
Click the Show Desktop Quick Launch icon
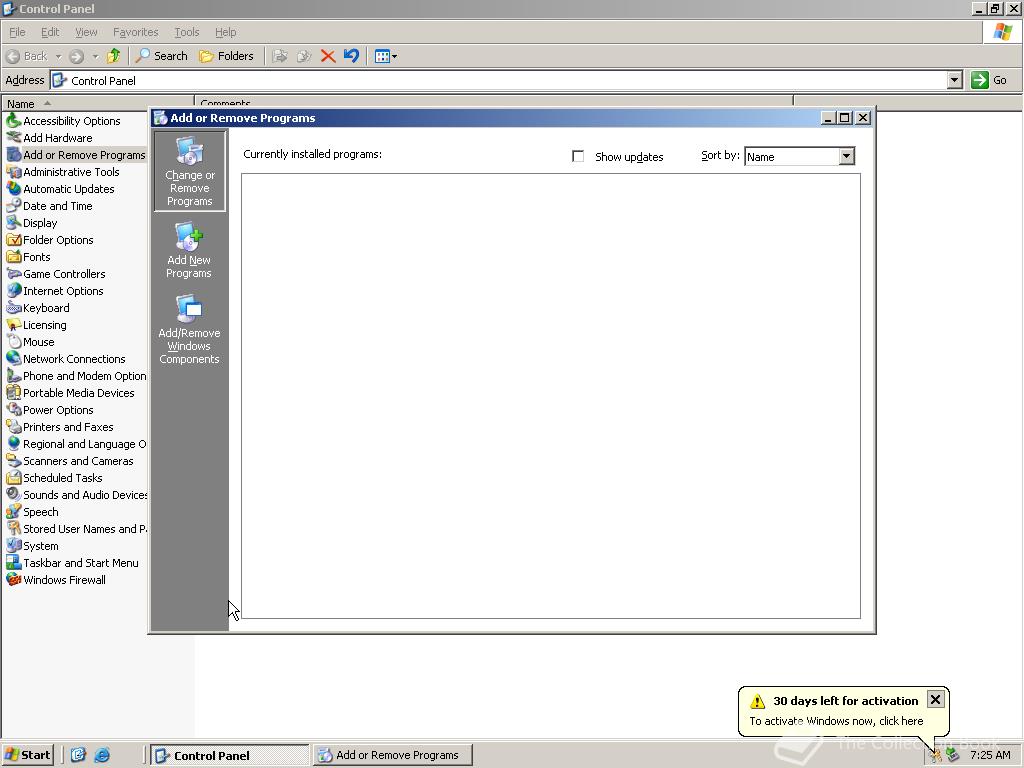point(78,755)
